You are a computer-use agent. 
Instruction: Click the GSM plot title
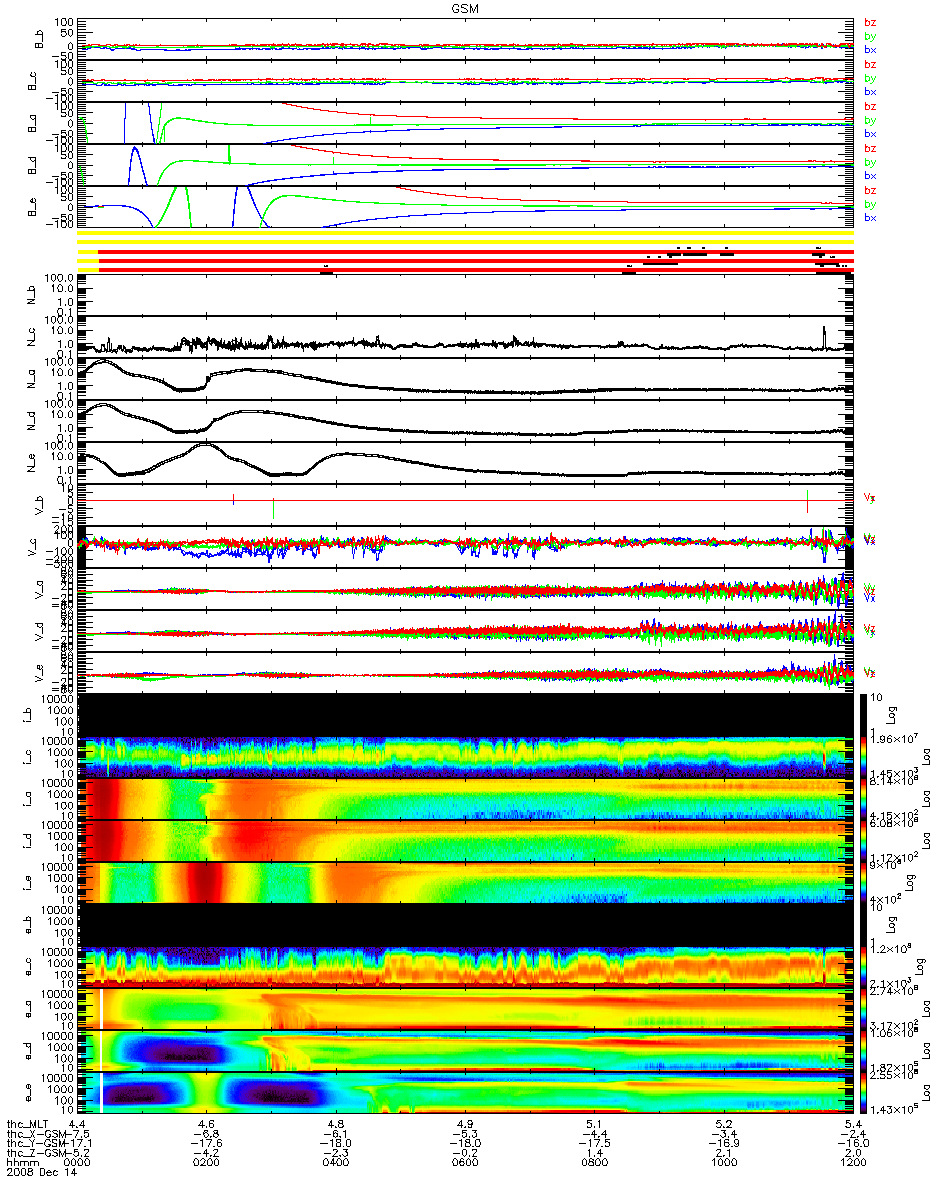[464, 7]
